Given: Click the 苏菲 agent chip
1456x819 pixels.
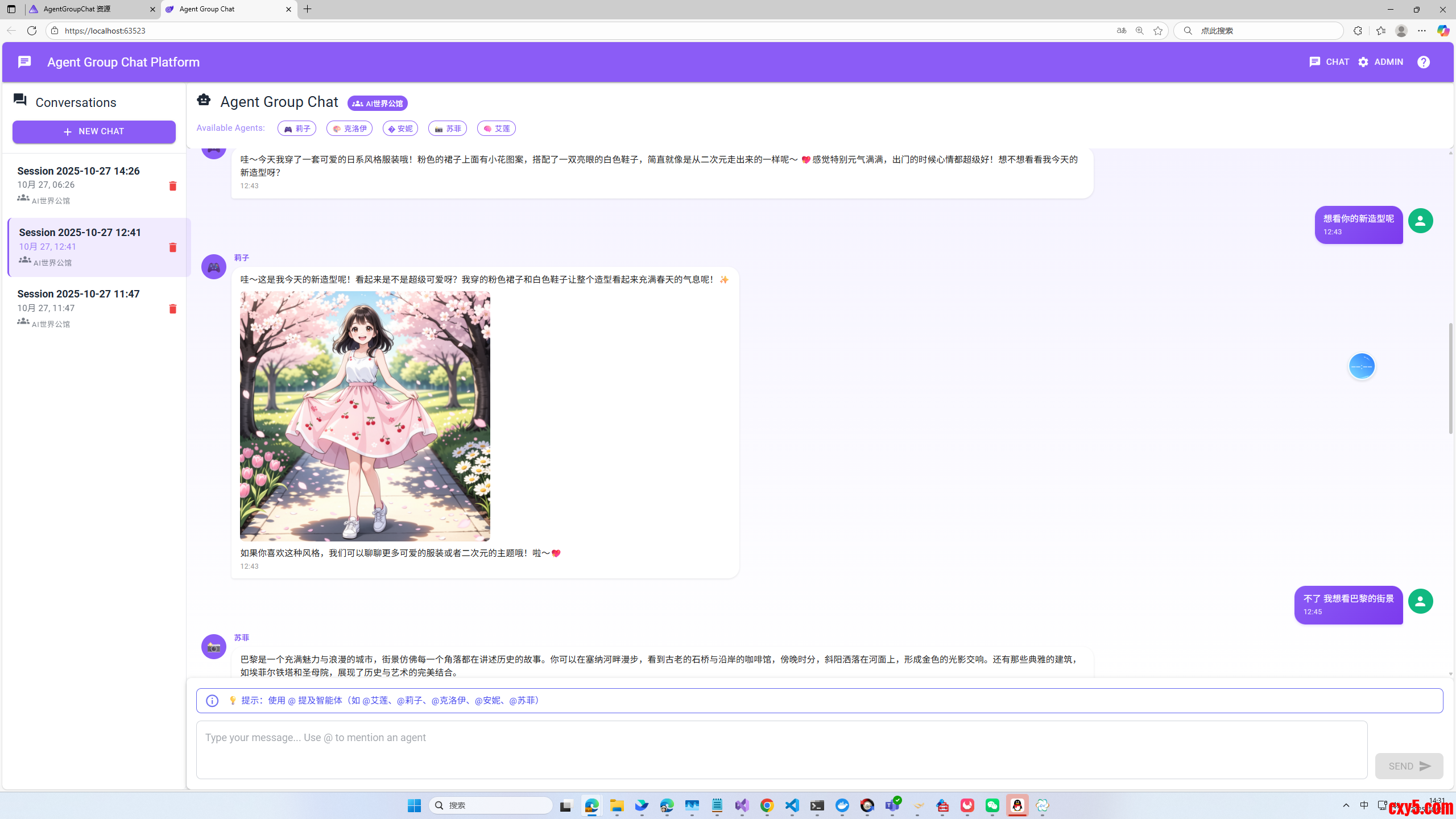Looking at the screenshot, I should pyautogui.click(x=447, y=128).
